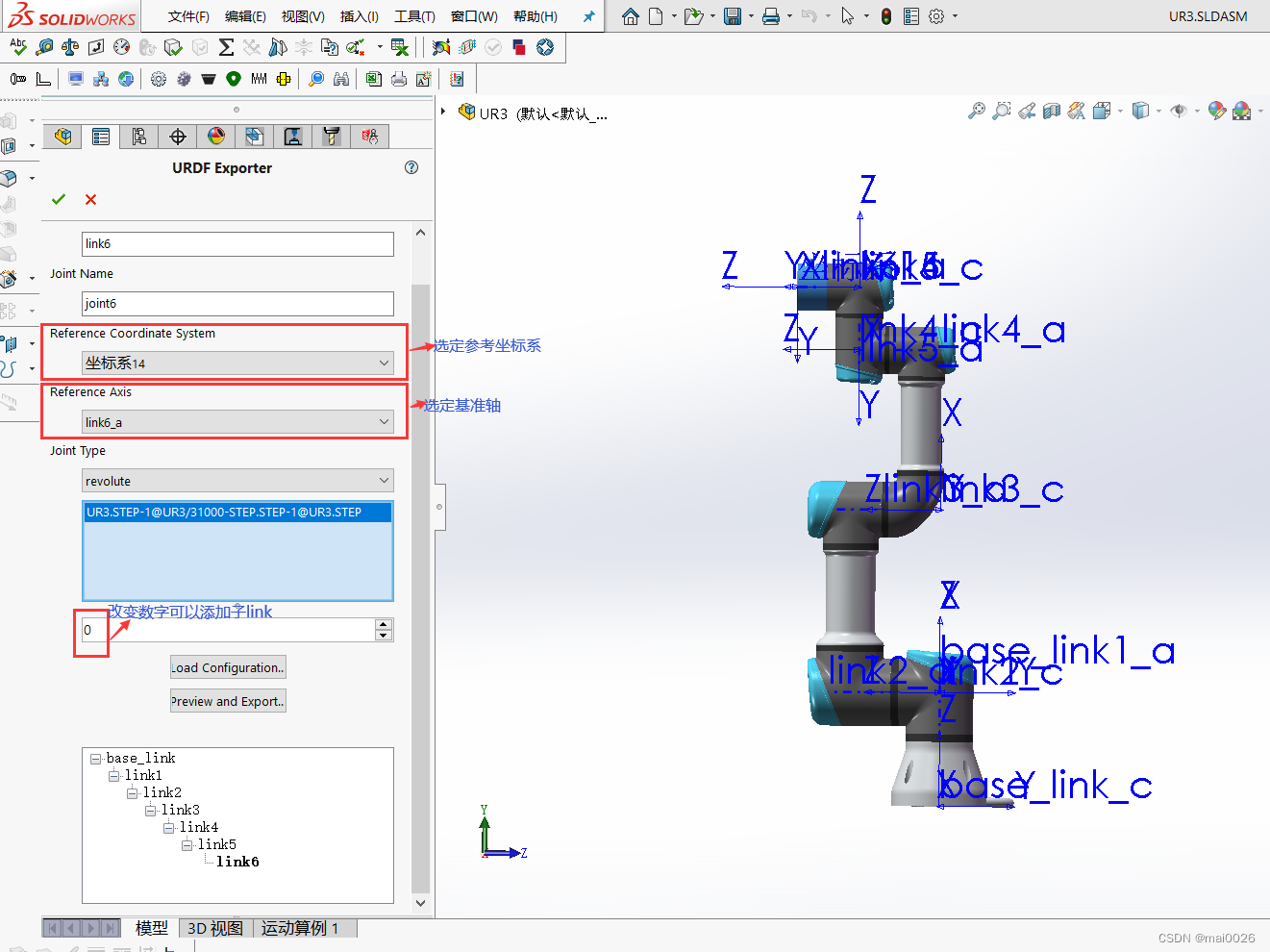Switch to the ConfigurationManager panel tab
This screenshot has height=952, width=1270.
[x=138, y=136]
